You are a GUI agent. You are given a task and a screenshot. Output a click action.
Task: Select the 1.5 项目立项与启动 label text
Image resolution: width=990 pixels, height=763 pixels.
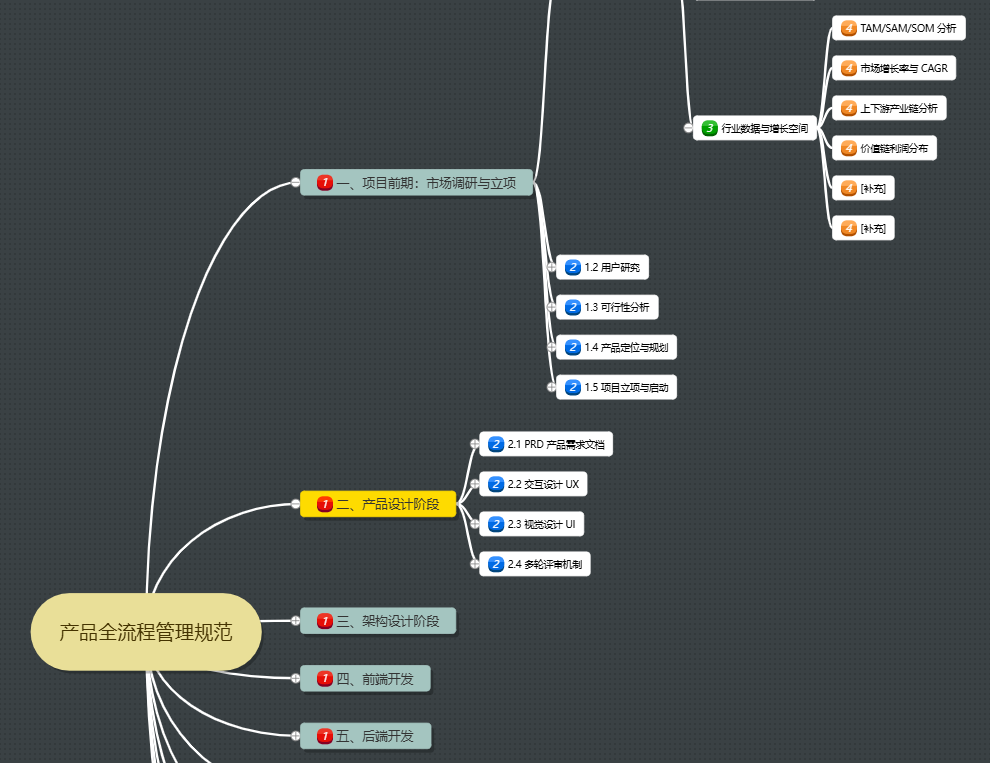(626, 387)
